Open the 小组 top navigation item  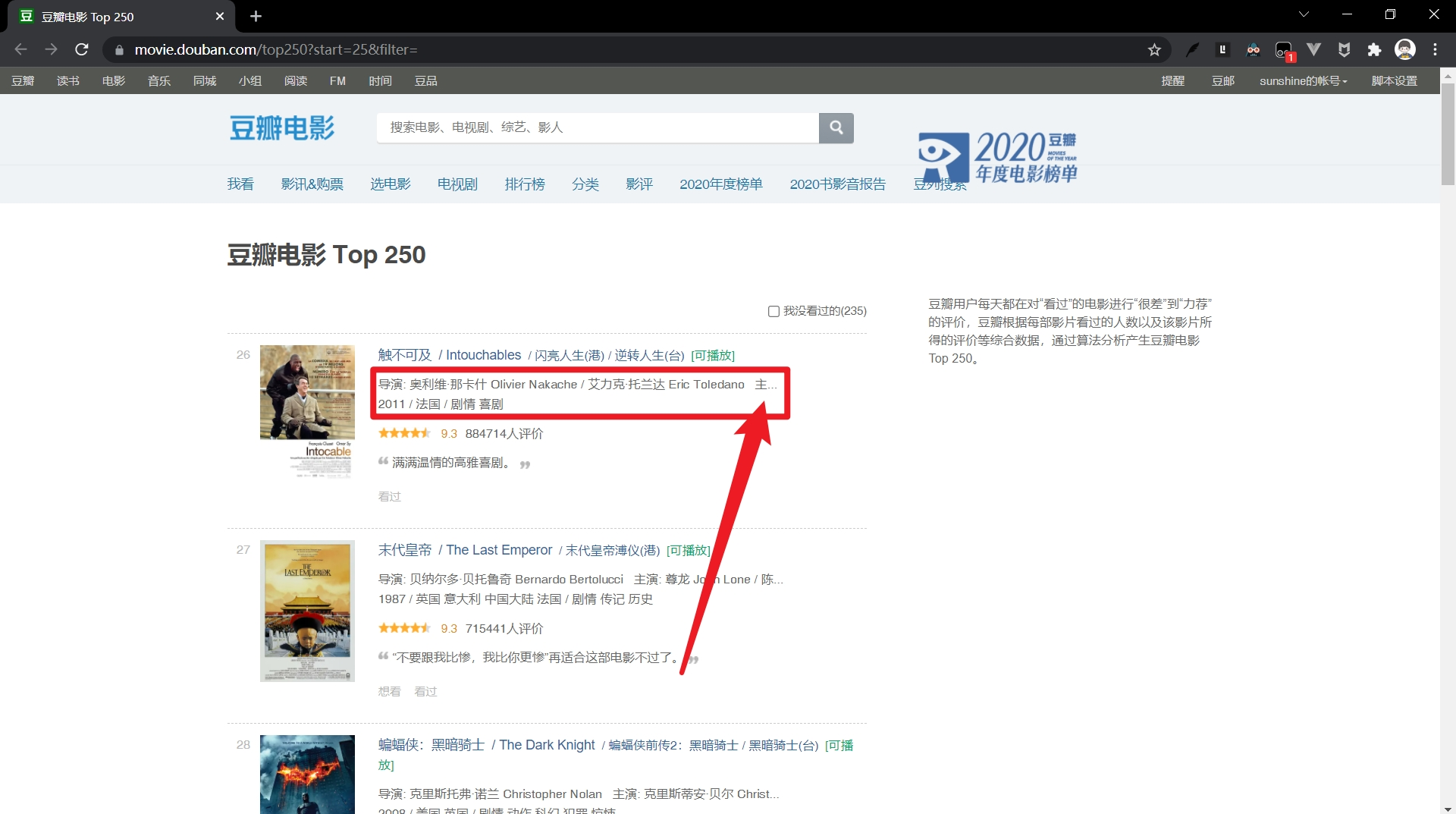click(x=250, y=81)
